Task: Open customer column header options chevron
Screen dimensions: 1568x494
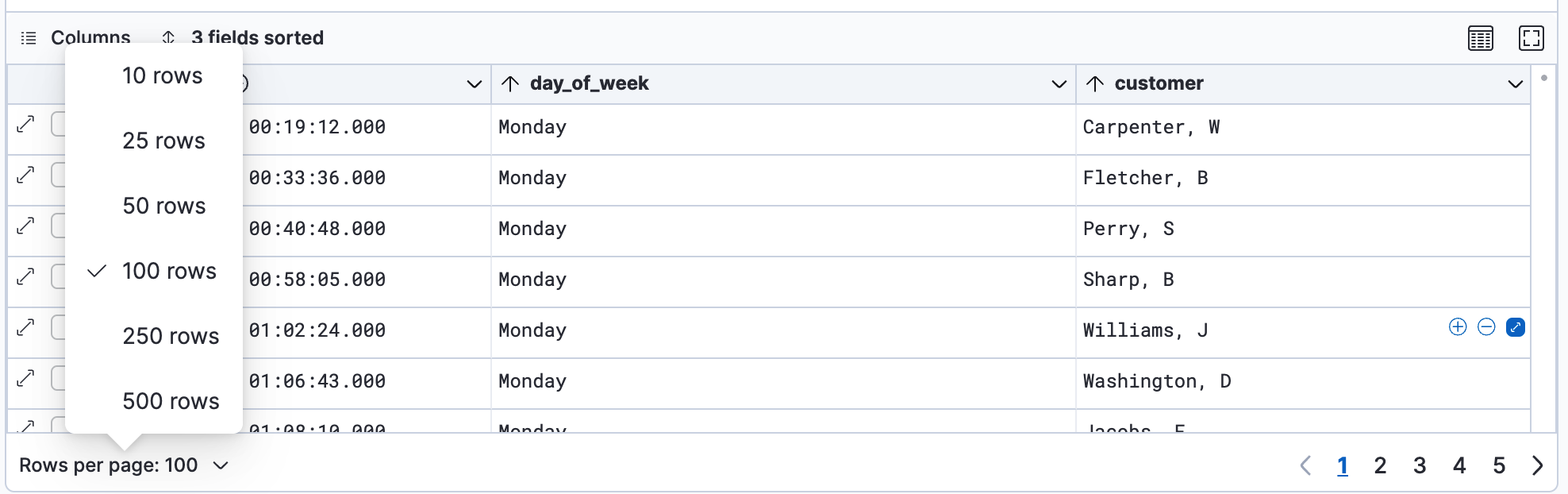Action: 1515,84
